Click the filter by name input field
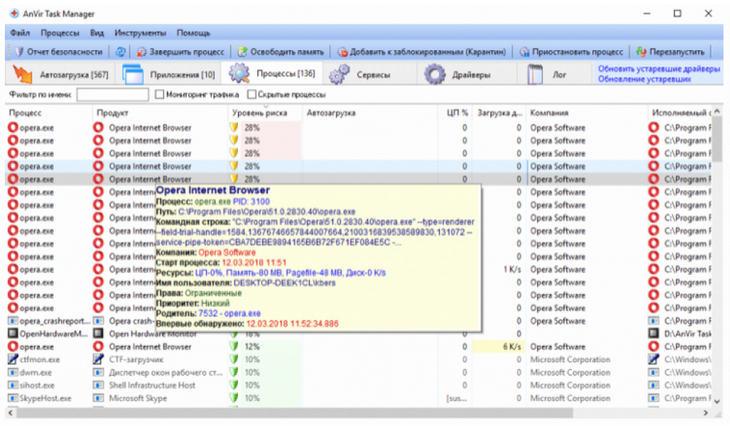Viewport: 730px width, 426px height. (x=113, y=95)
